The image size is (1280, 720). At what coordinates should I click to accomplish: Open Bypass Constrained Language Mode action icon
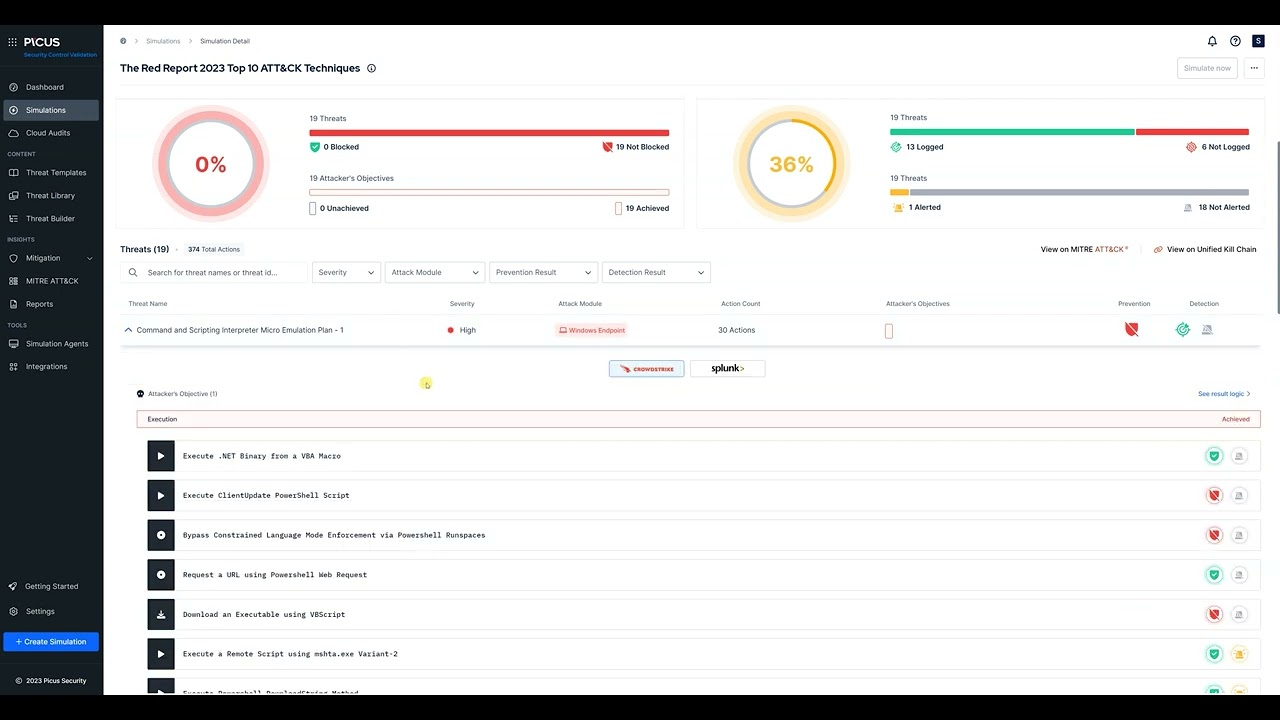pos(161,535)
